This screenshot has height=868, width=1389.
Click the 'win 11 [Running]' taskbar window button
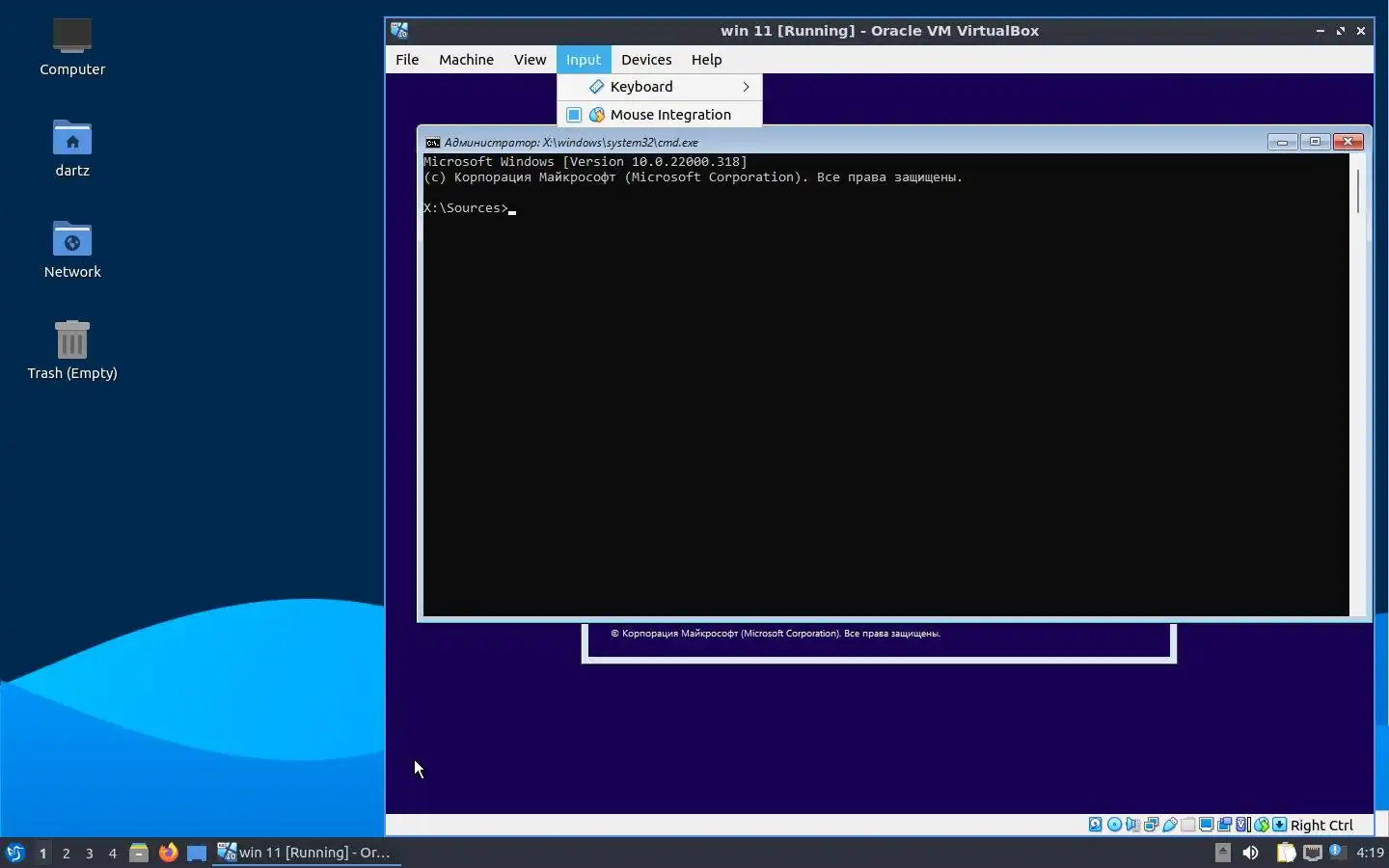[x=307, y=853]
